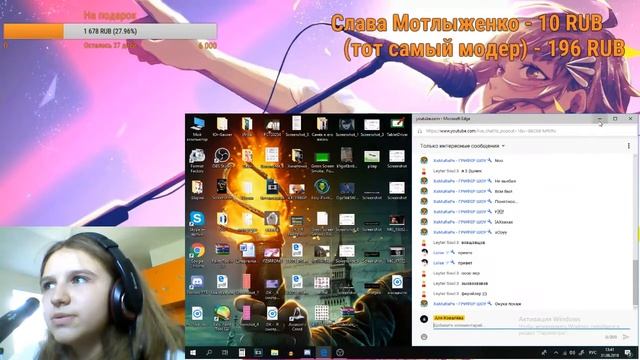Open the chat three-dot options menu
The height and width of the screenshot is (360, 640).
[629, 146]
